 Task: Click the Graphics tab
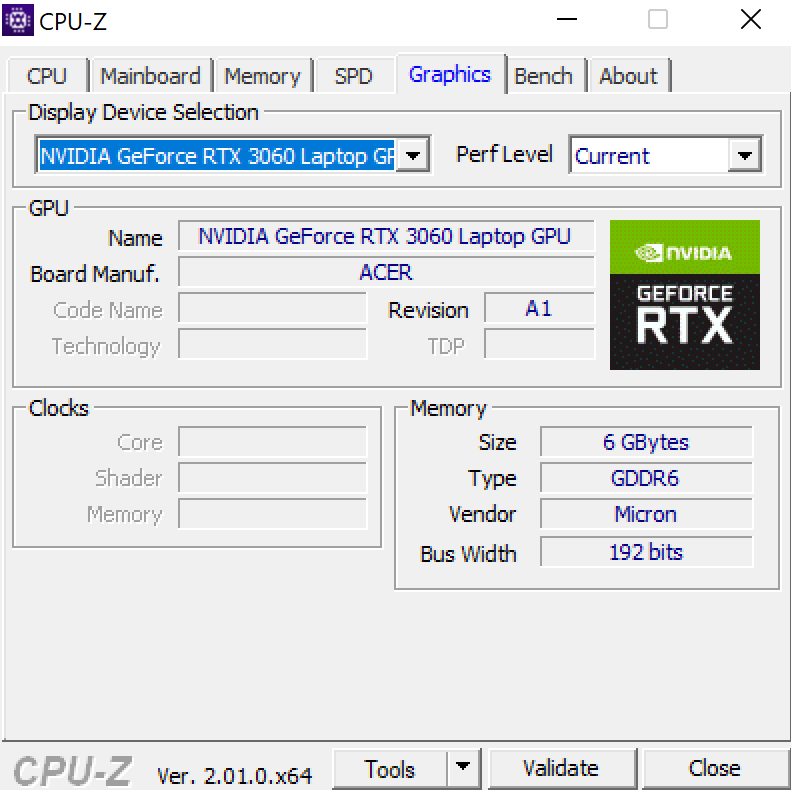[450, 75]
